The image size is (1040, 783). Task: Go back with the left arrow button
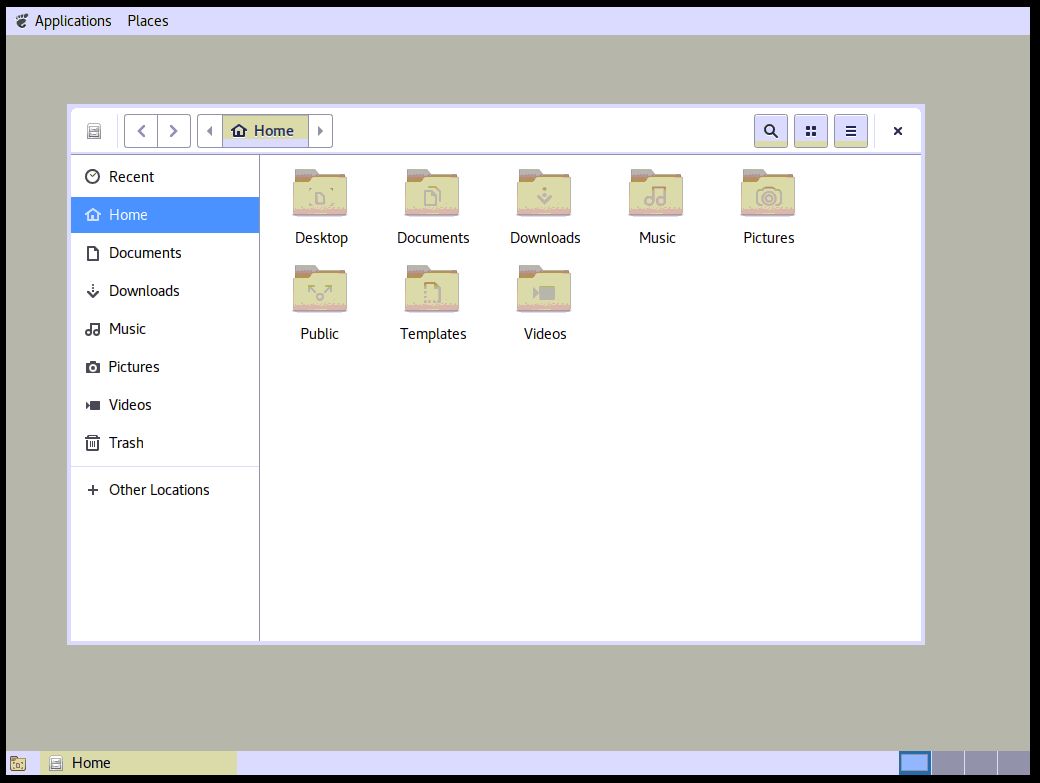pos(141,131)
